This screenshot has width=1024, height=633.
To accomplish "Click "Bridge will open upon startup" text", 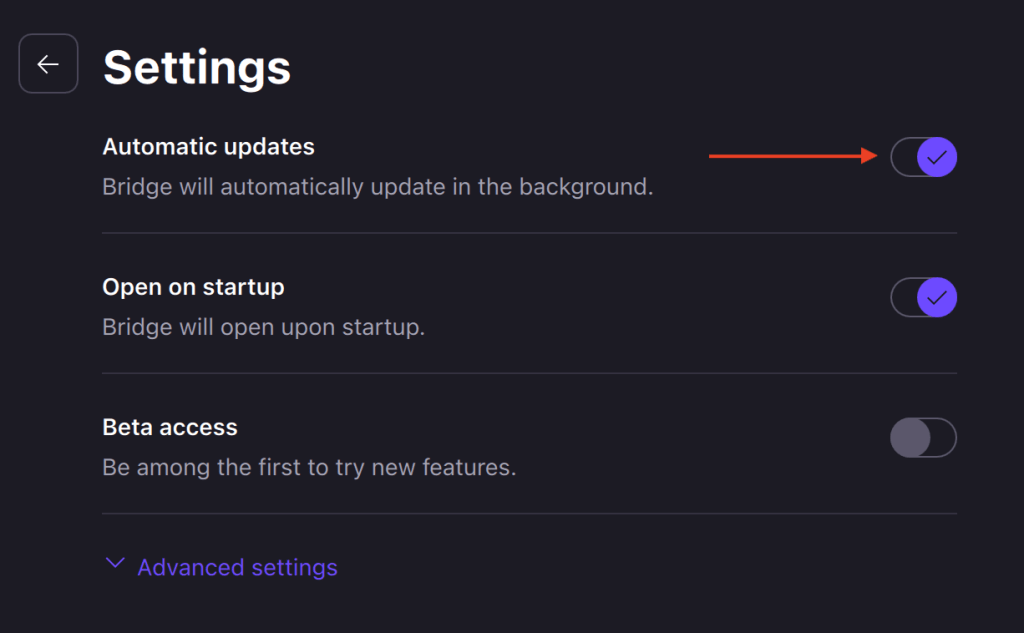I will 263,327.
